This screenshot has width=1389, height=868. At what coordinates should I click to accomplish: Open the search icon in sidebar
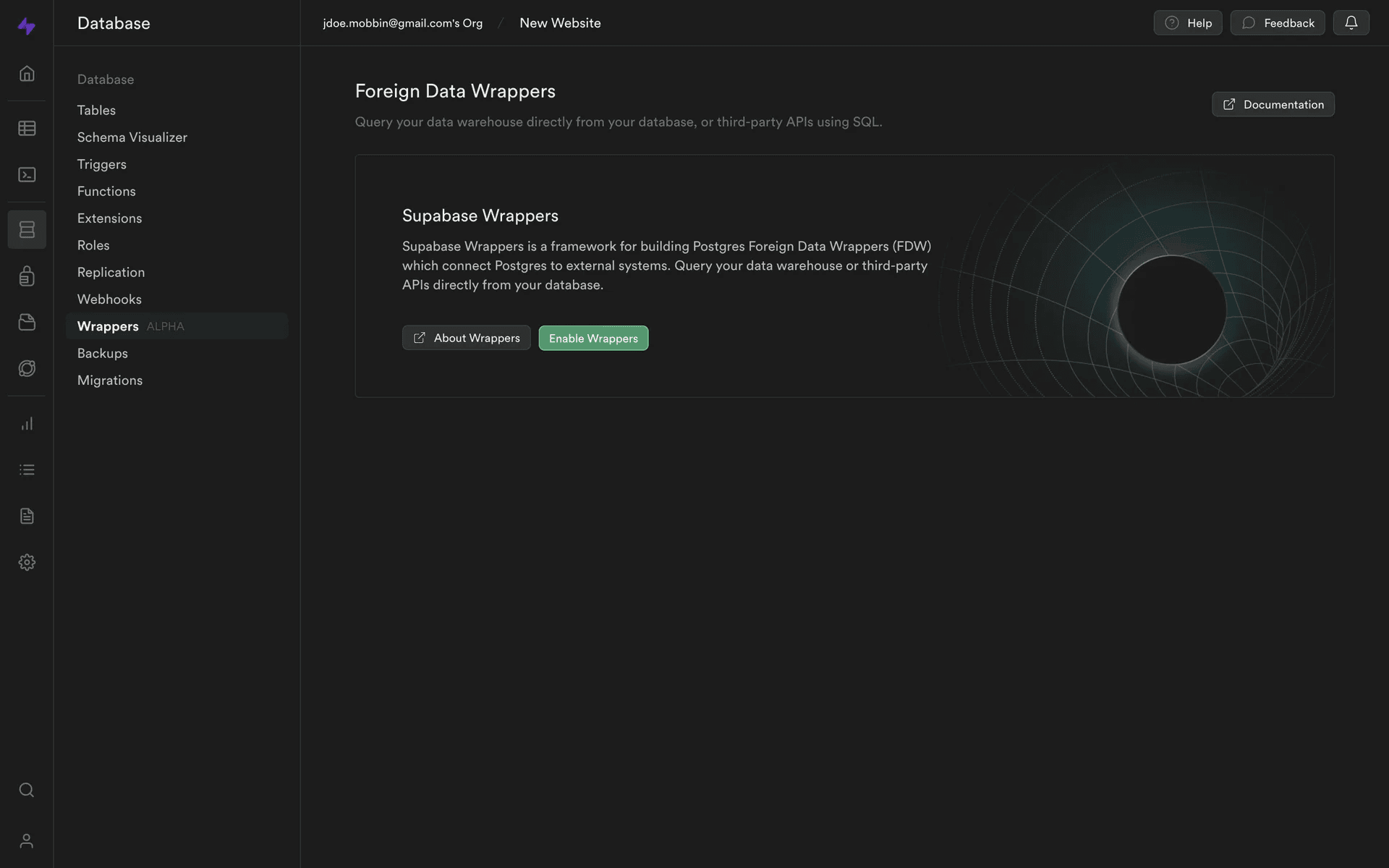(x=27, y=790)
